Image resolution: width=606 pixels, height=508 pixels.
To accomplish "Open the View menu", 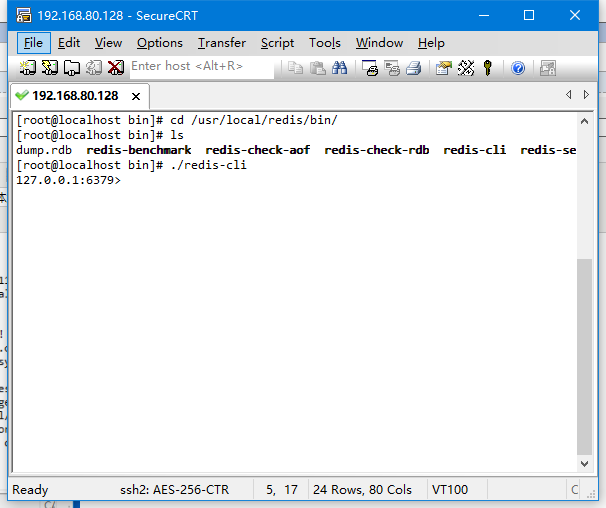I will (x=108, y=43).
